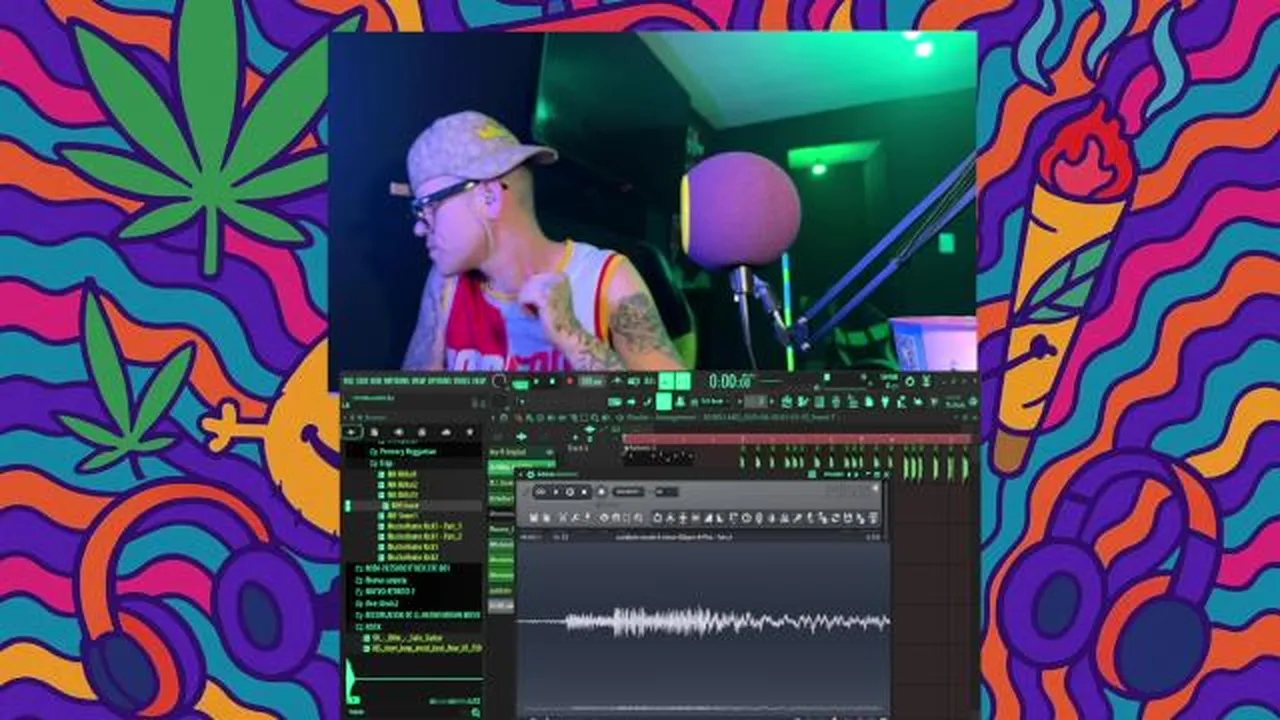Viewport: 1280px width, 720px height.
Task: Click the 0:00 song time display
Action: 730,381
